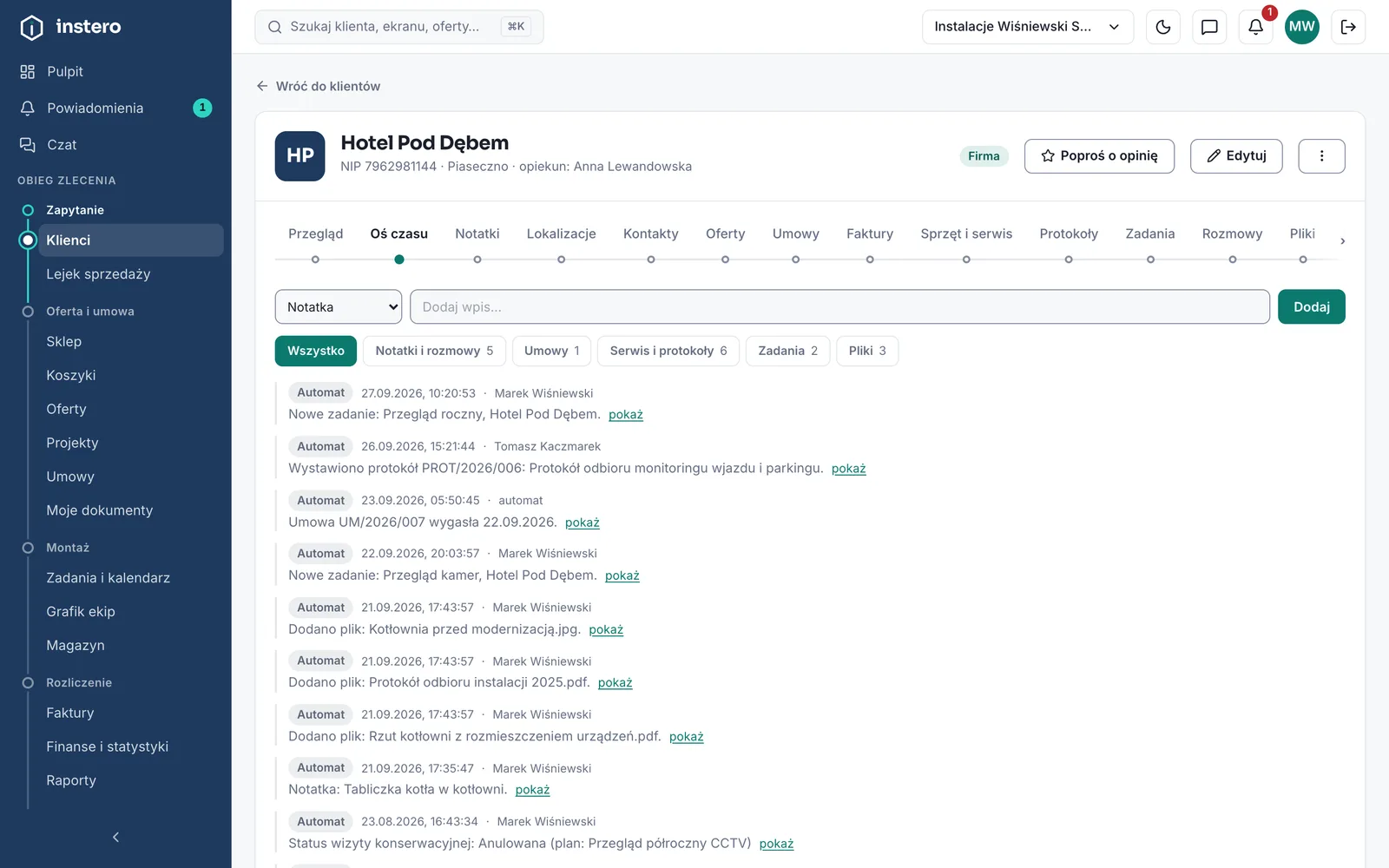Click the instero logo
The image size is (1389, 868).
(70, 27)
